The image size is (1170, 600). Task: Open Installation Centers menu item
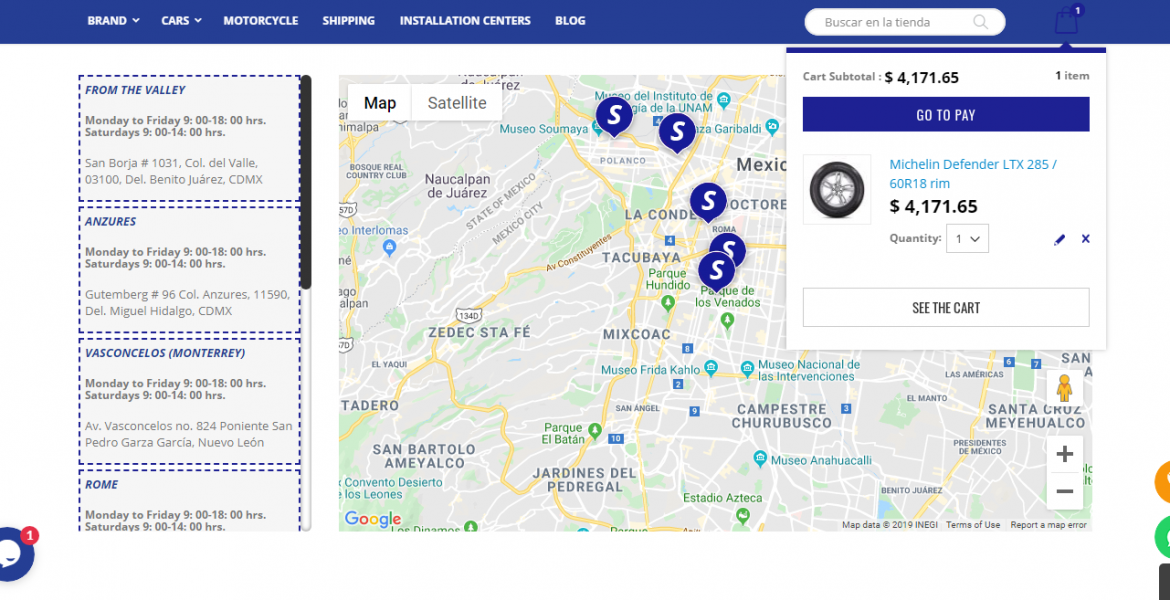tap(464, 21)
